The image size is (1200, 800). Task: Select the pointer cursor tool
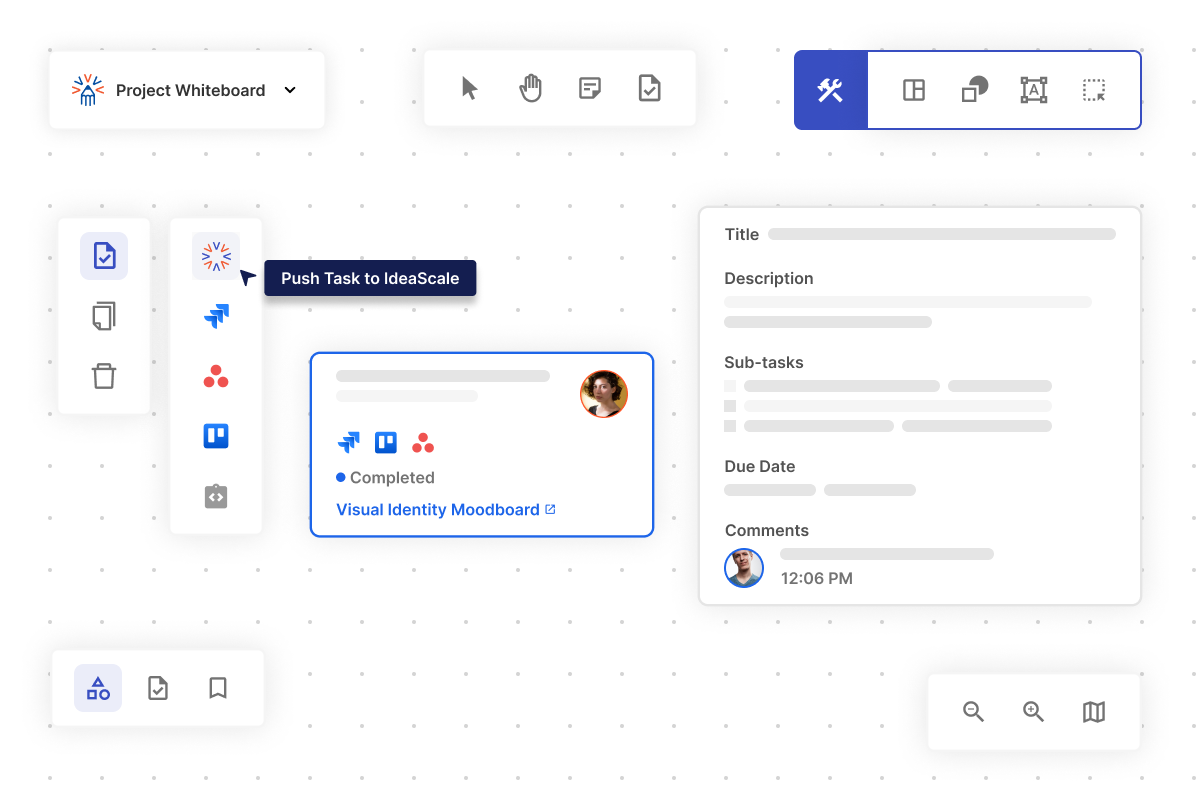pyautogui.click(x=469, y=89)
